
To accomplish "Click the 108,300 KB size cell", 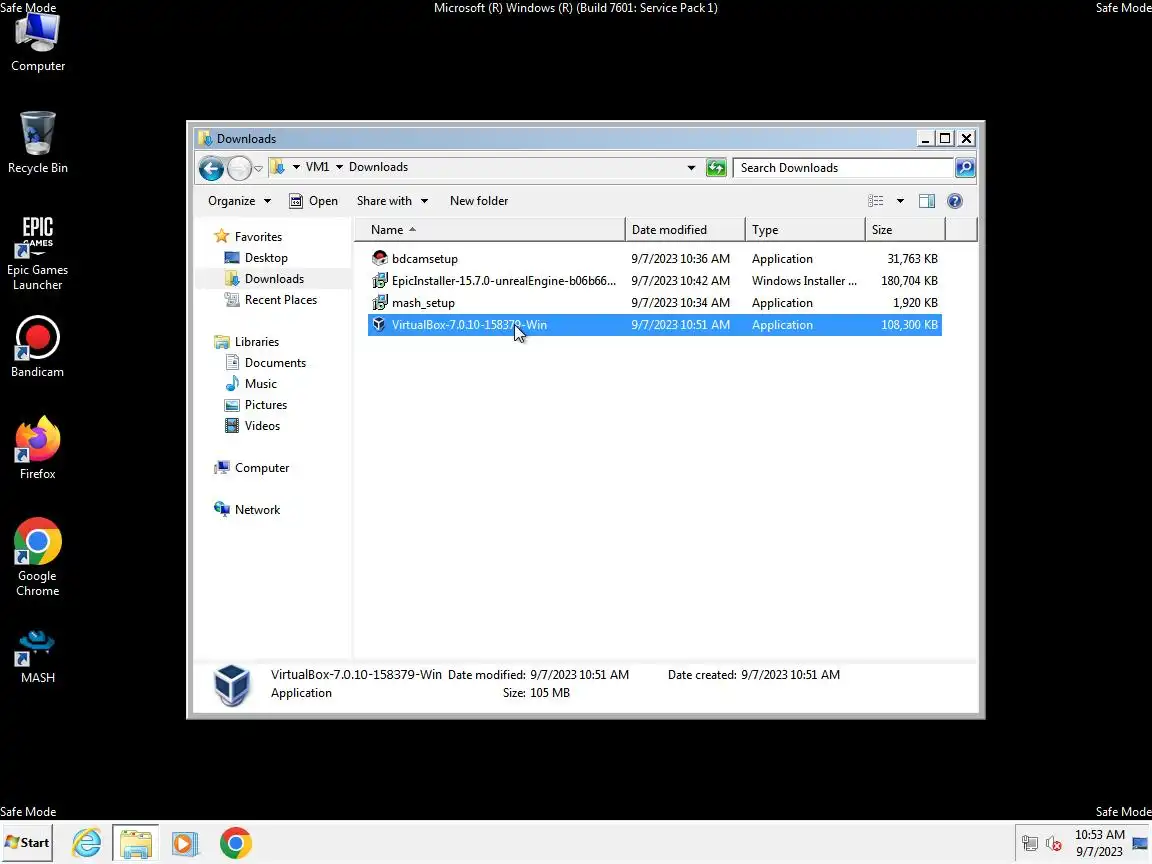I will click(909, 325).
